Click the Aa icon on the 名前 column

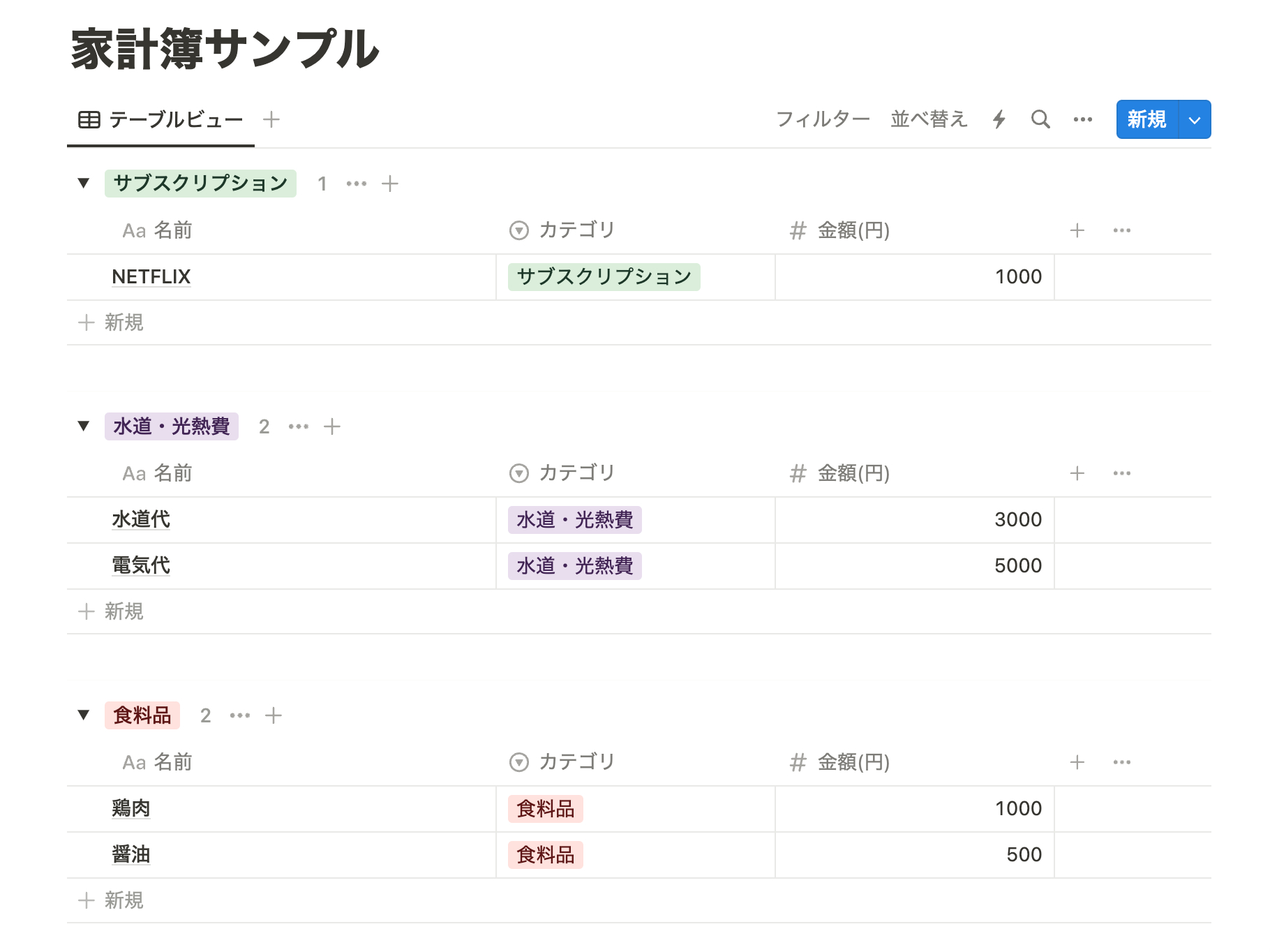point(133,230)
